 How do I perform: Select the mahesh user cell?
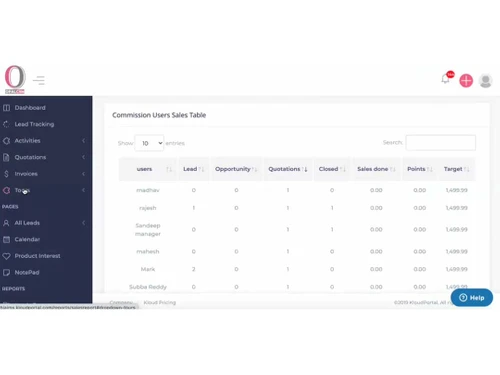pos(148,251)
